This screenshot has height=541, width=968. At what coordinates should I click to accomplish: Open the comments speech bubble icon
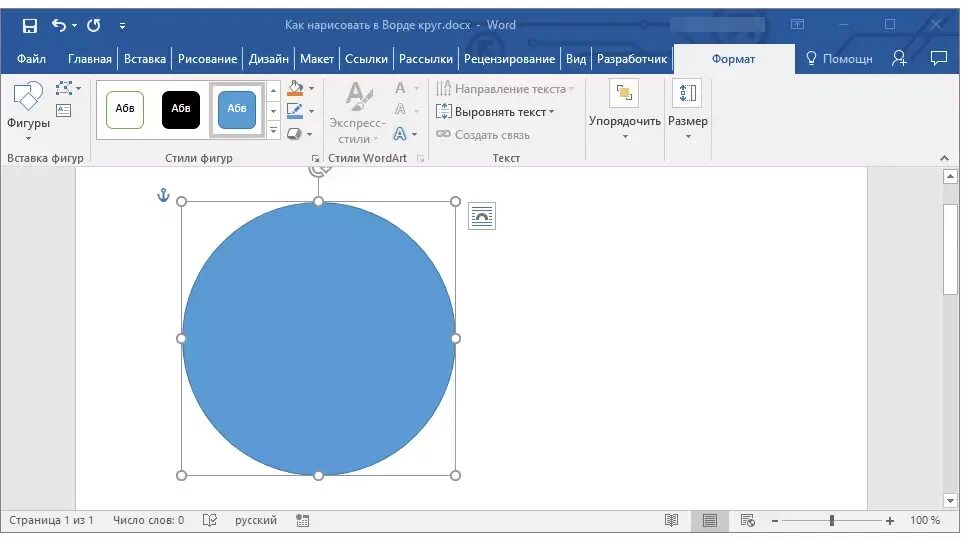(938, 59)
